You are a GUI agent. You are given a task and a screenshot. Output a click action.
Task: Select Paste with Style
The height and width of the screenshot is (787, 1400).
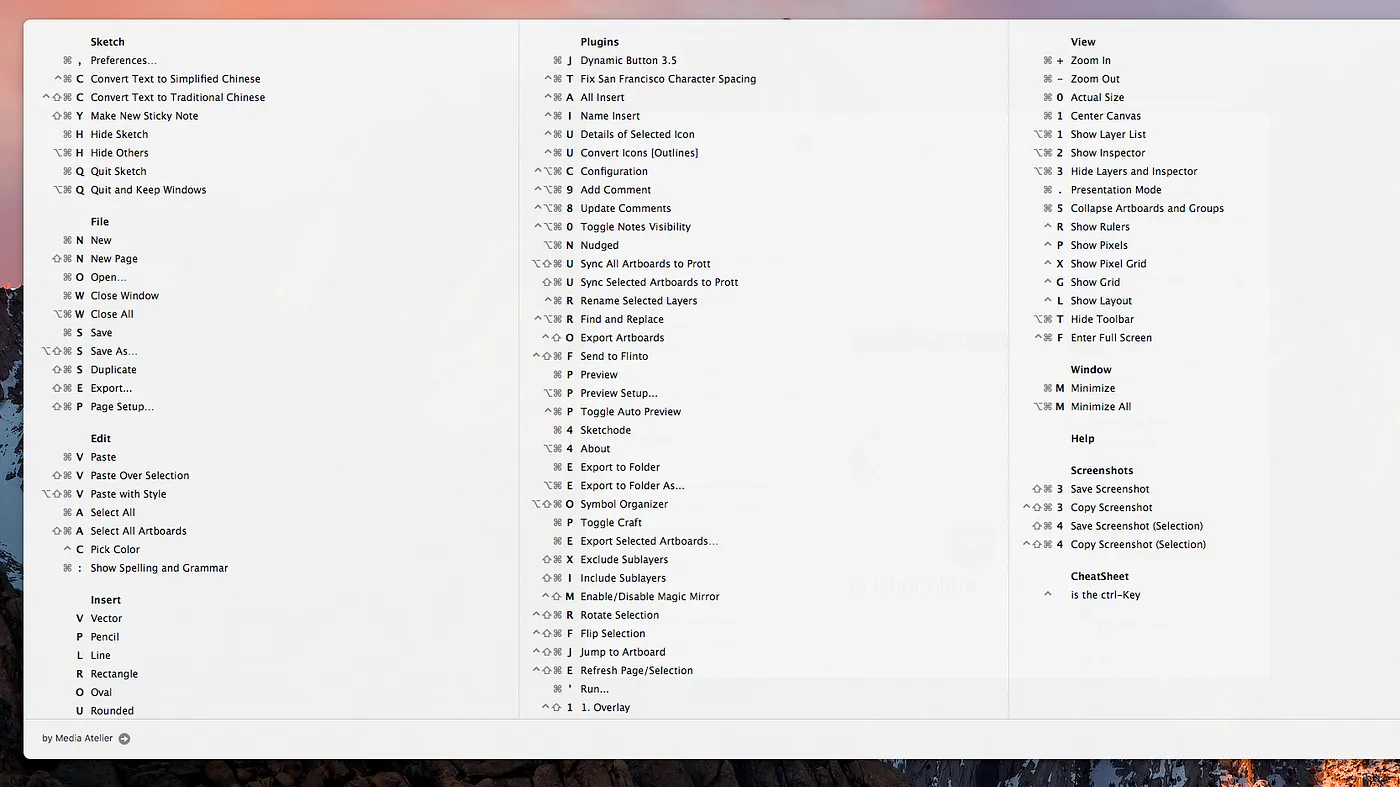128,494
